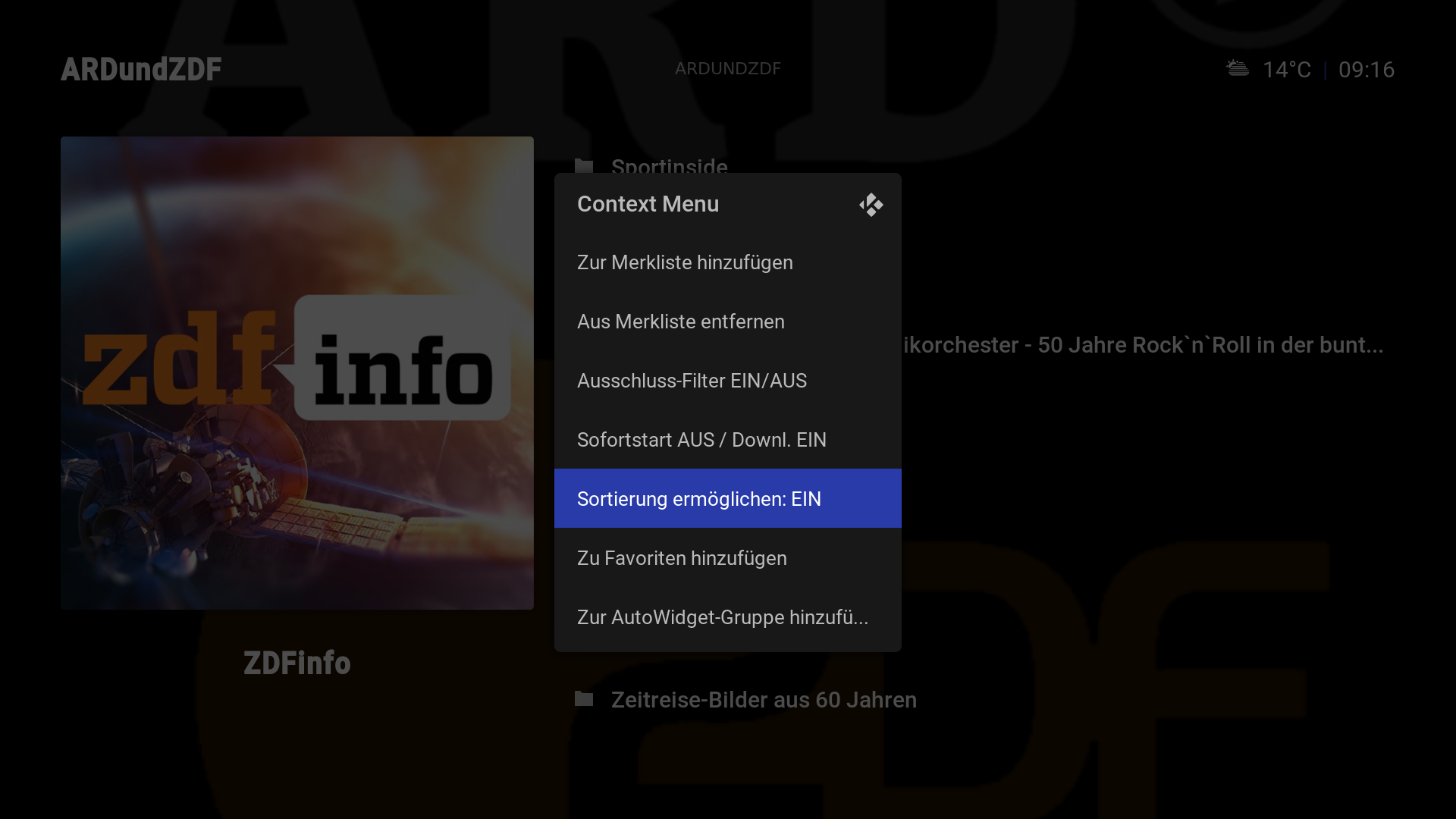Screen dimensions: 1456x819
Task: Choose 'Zur AutoWidget-Gruppe hinzufü...' entry
Action: pos(727,617)
